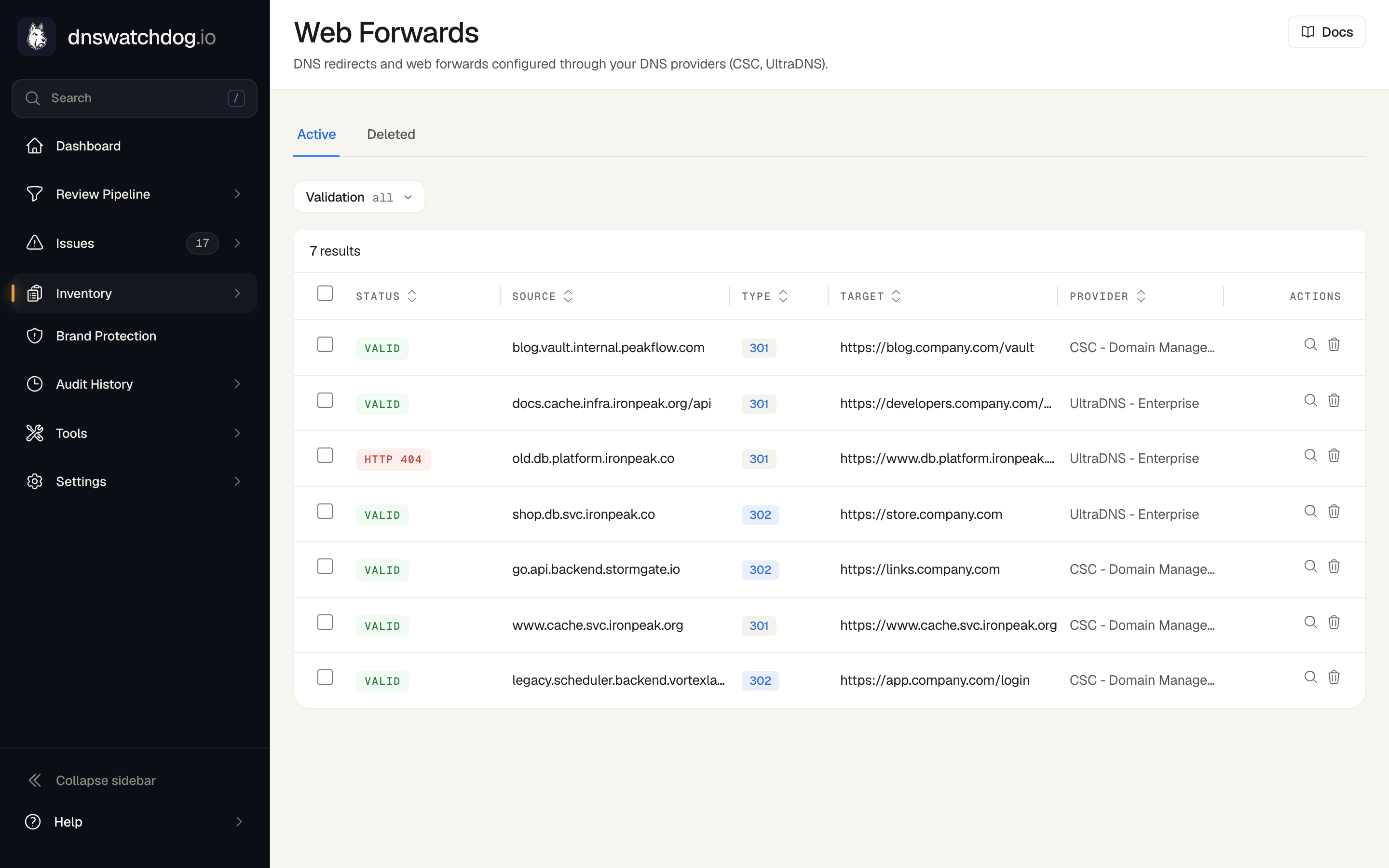Delete the legacy.scheduler.backend forward
Image resolution: width=1389 pixels, height=868 pixels.
click(x=1334, y=677)
